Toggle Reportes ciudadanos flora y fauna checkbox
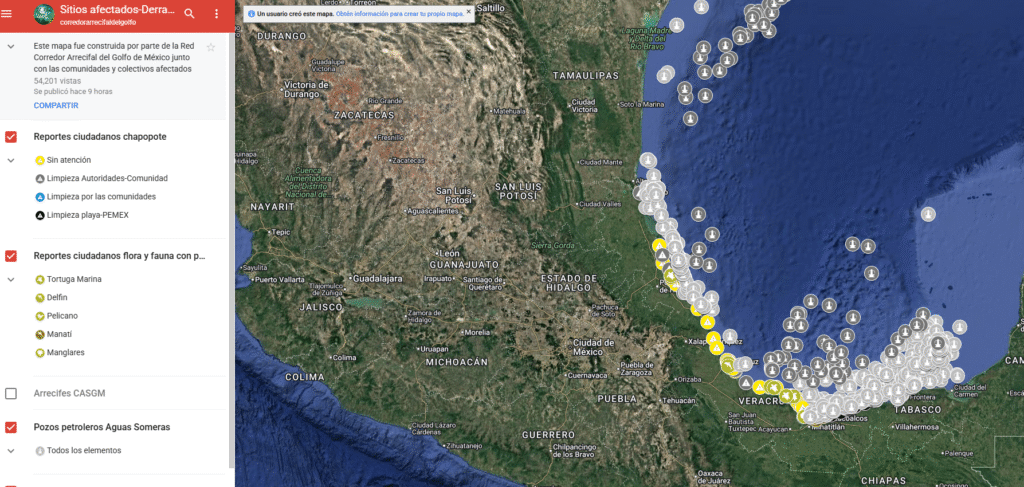This screenshot has width=1024, height=487. 11,256
